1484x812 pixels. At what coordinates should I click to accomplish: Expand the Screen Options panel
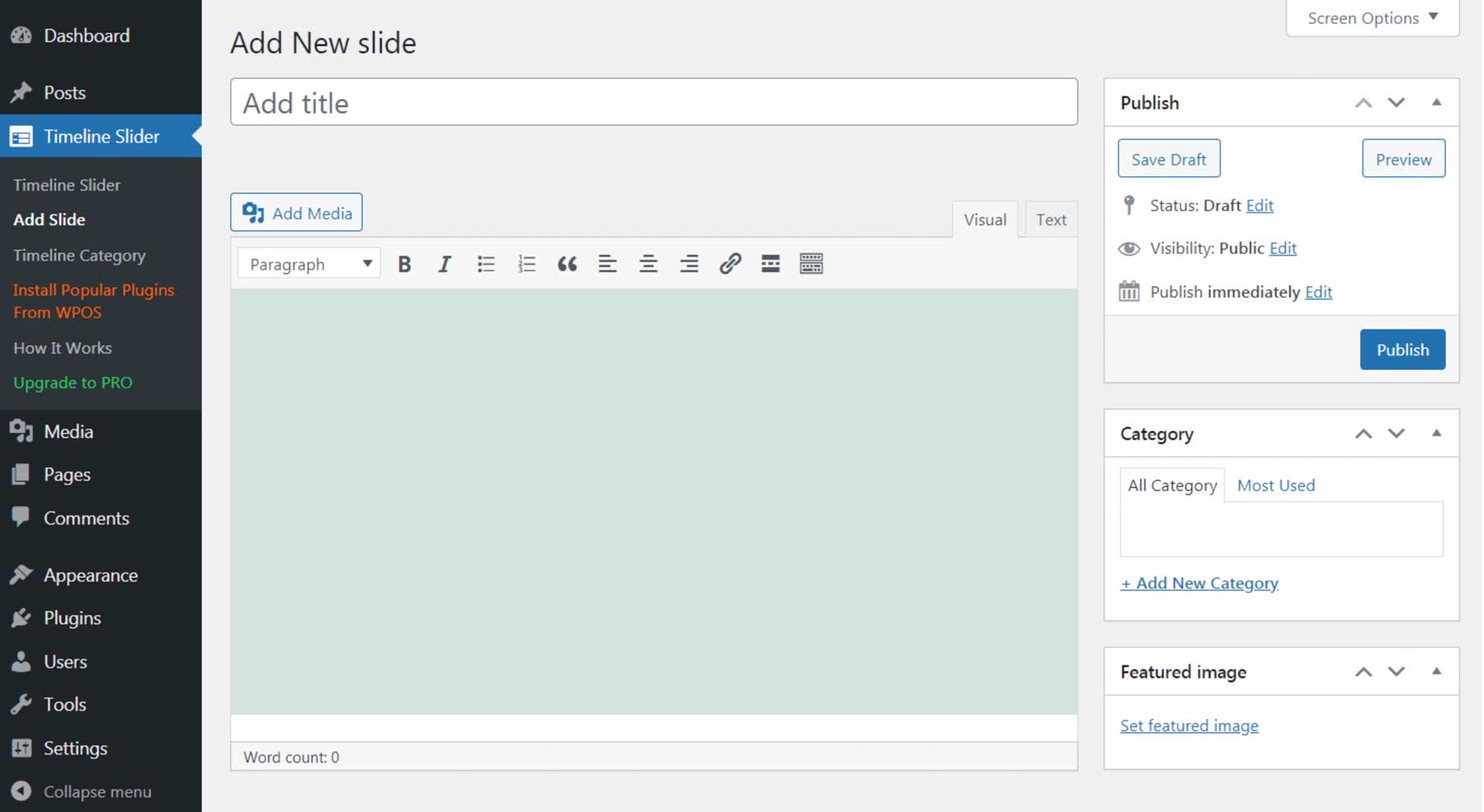1370,17
